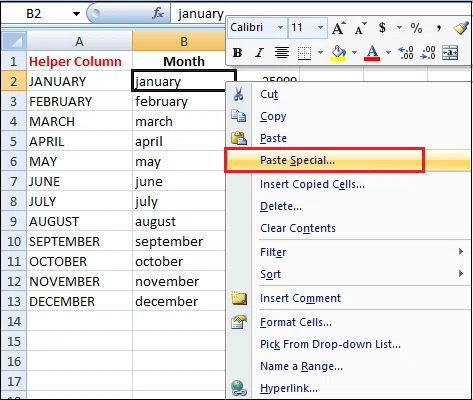Select cell containing OCTOBER uppercase
This screenshot has height=400, width=473.
(x=79, y=261)
